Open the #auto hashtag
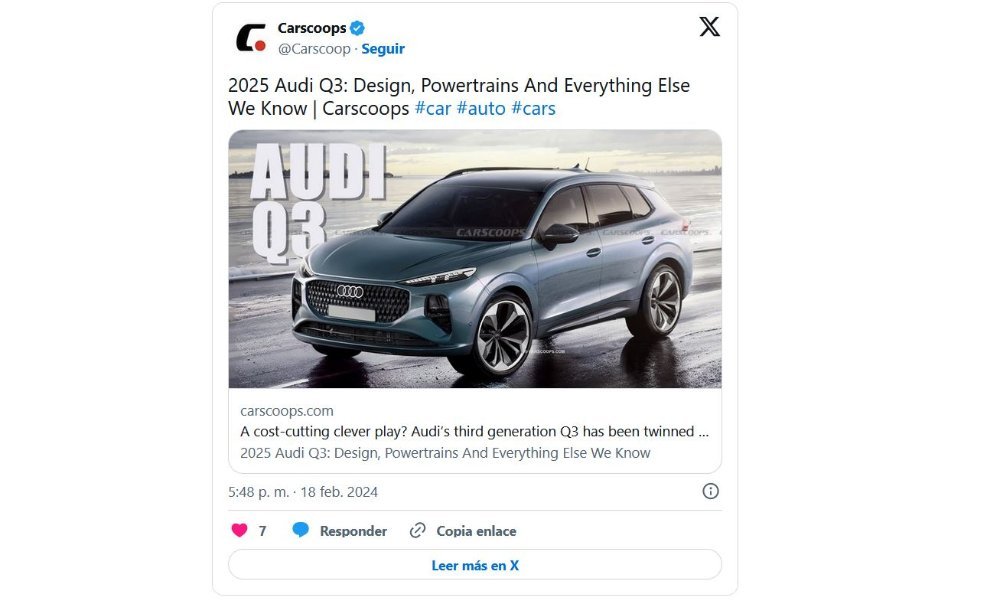 tap(481, 108)
